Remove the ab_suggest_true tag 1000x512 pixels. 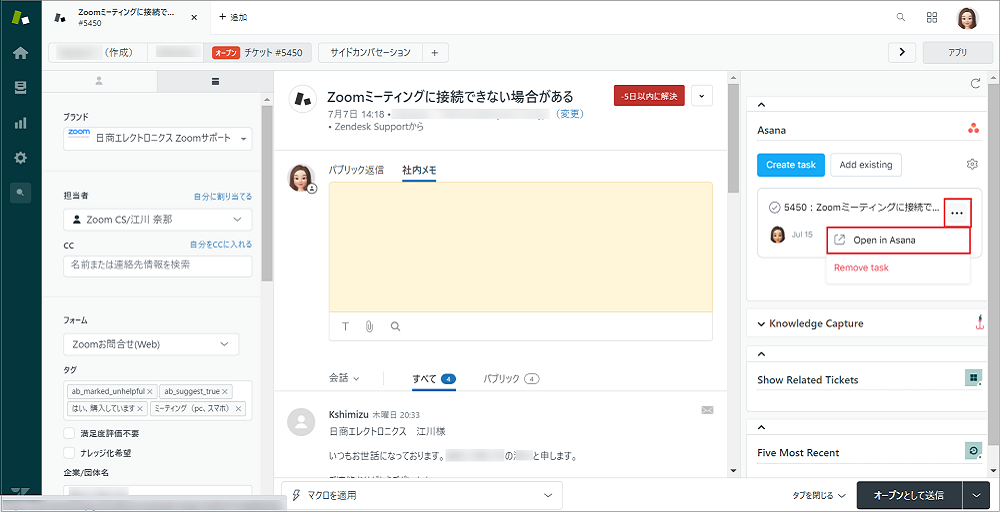225,391
